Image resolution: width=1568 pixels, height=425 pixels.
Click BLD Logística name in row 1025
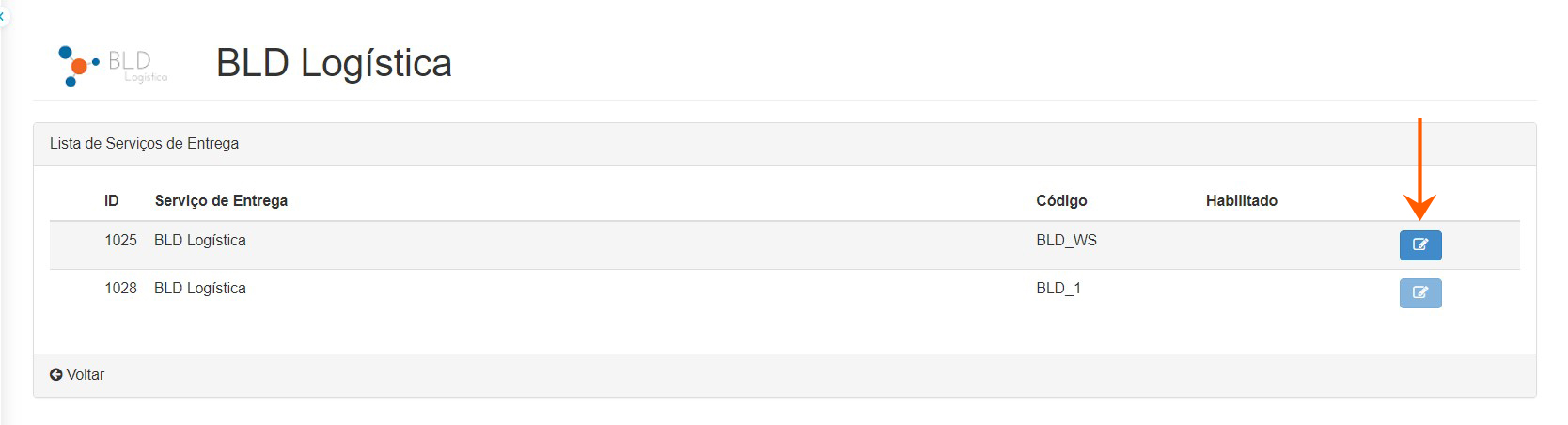tap(200, 240)
